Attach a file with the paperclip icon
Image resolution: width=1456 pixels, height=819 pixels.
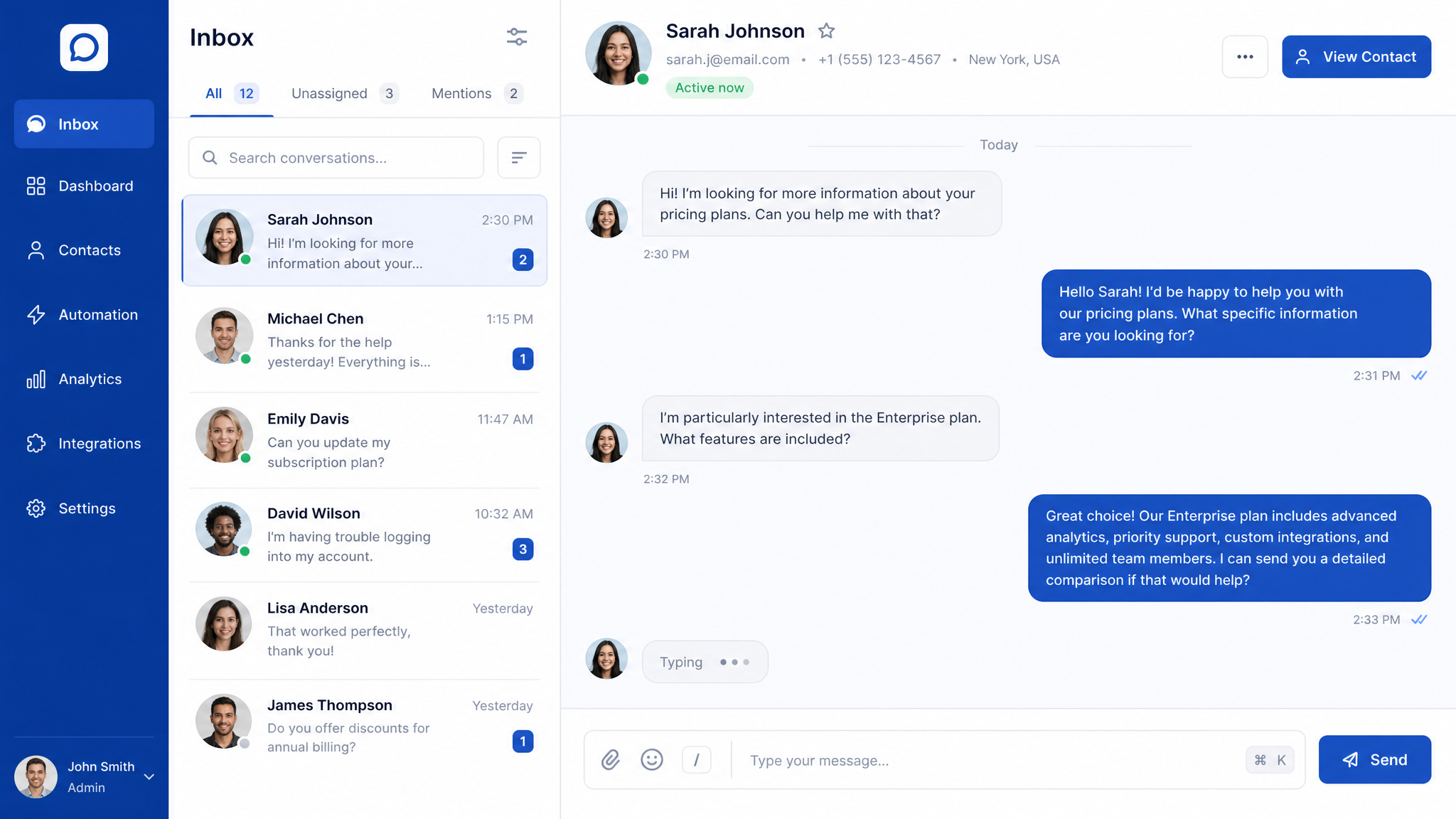pos(611,760)
